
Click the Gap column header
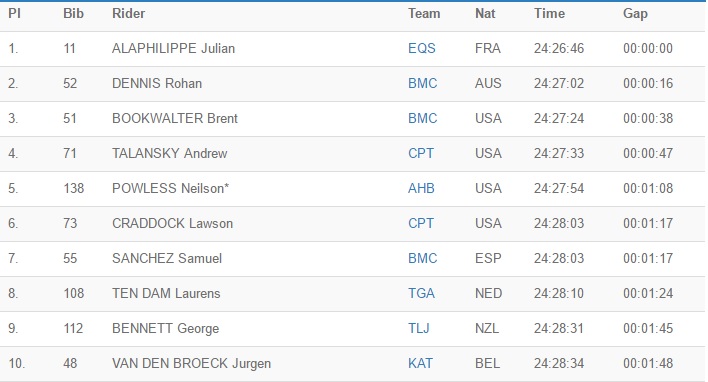(635, 14)
